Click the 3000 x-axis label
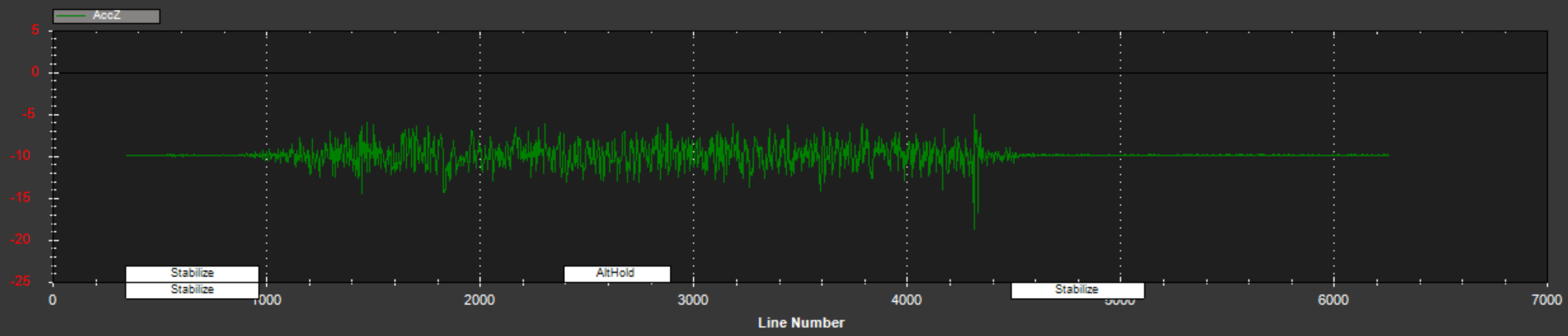Screen dimensions: 1568x336 tap(693, 300)
